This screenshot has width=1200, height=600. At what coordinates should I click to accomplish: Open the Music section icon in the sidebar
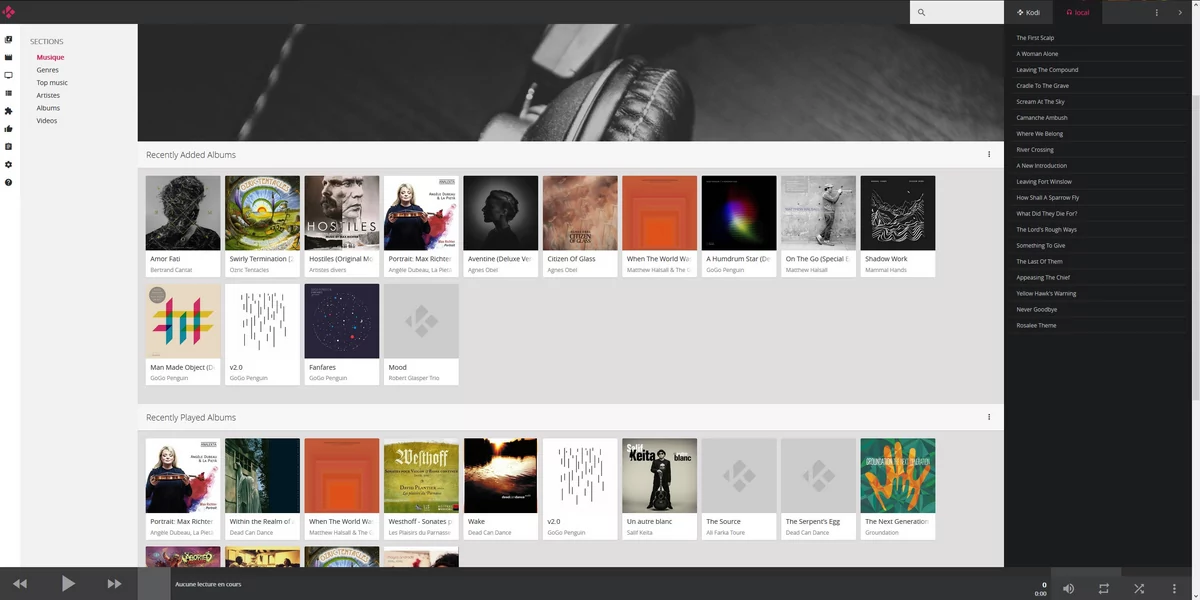[x=9, y=40]
